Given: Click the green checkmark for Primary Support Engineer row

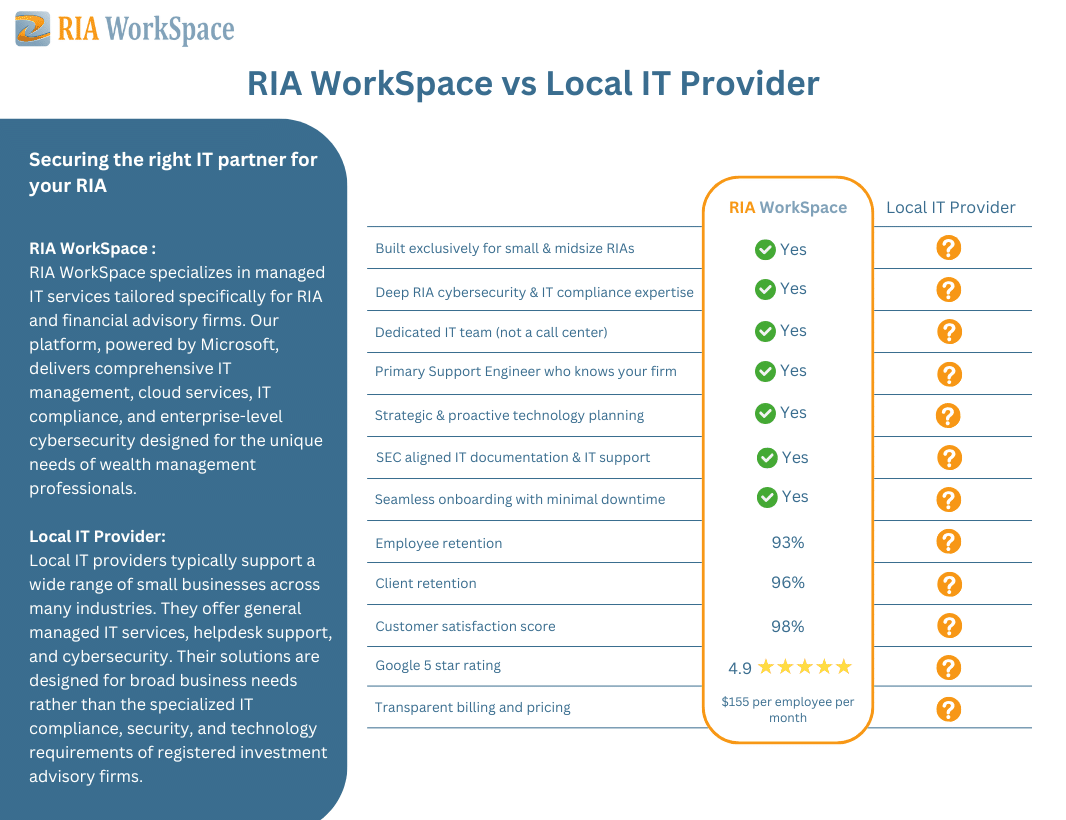Looking at the screenshot, I should (765, 371).
